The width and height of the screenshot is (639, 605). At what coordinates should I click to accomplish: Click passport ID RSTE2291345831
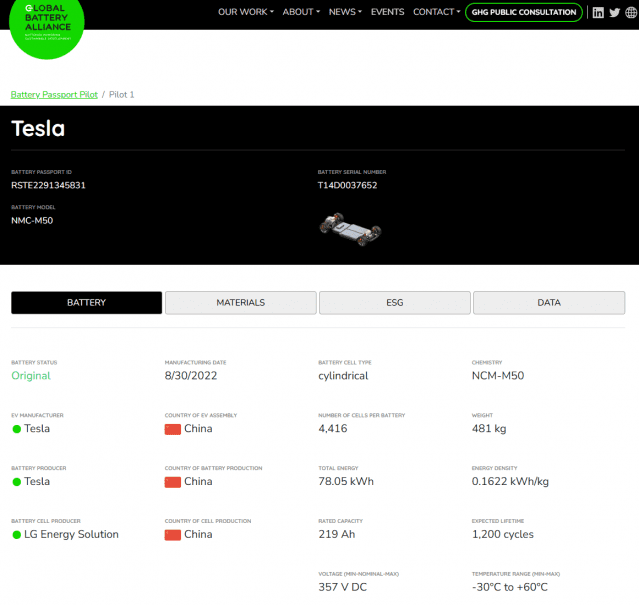coord(48,185)
